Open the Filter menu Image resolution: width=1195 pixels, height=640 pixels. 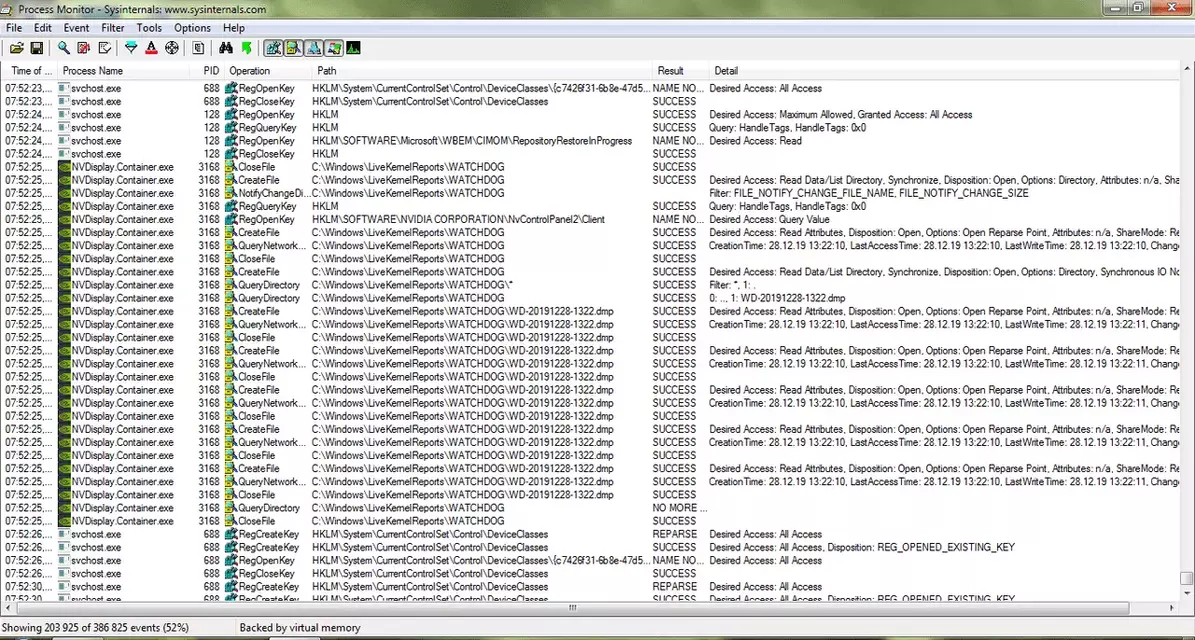pyautogui.click(x=113, y=28)
